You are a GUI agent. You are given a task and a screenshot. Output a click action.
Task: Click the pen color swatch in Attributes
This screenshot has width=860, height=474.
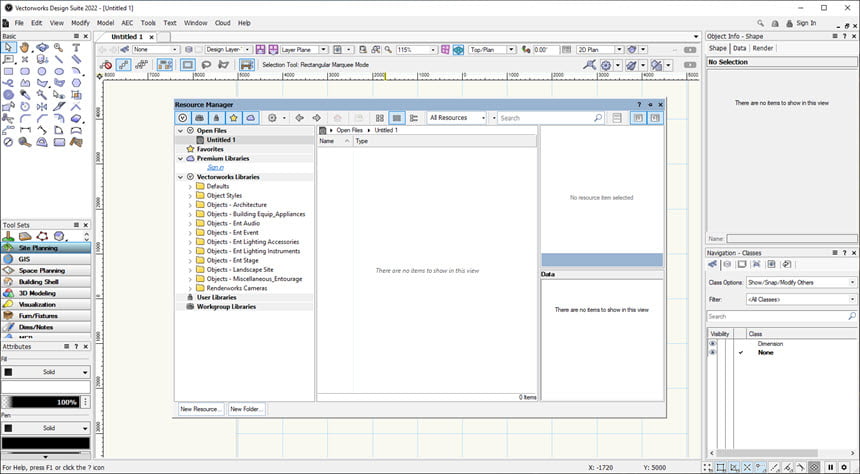click(46, 443)
